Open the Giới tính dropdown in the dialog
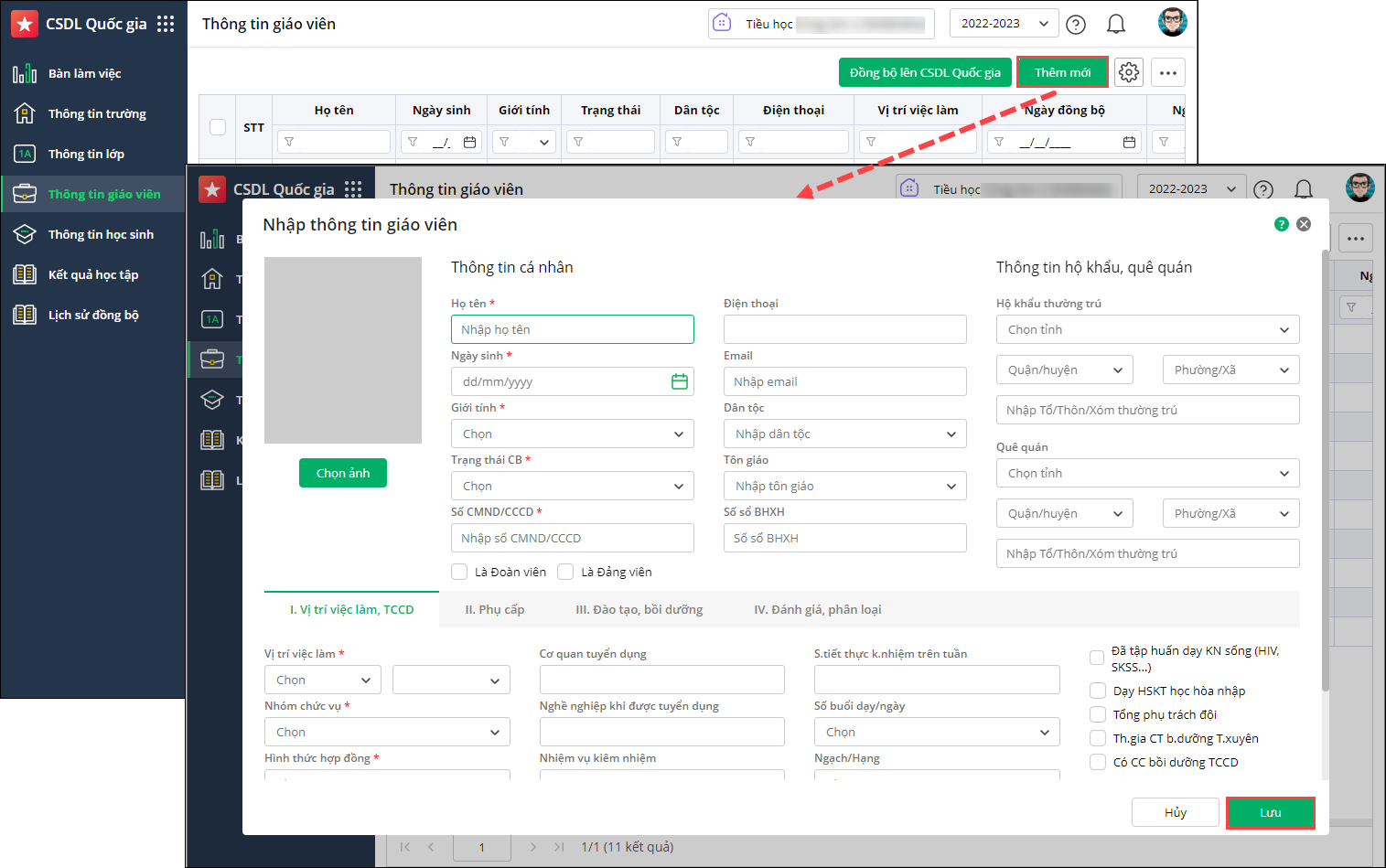This screenshot has width=1386, height=868. pyautogui.click(x=573, y=434)
